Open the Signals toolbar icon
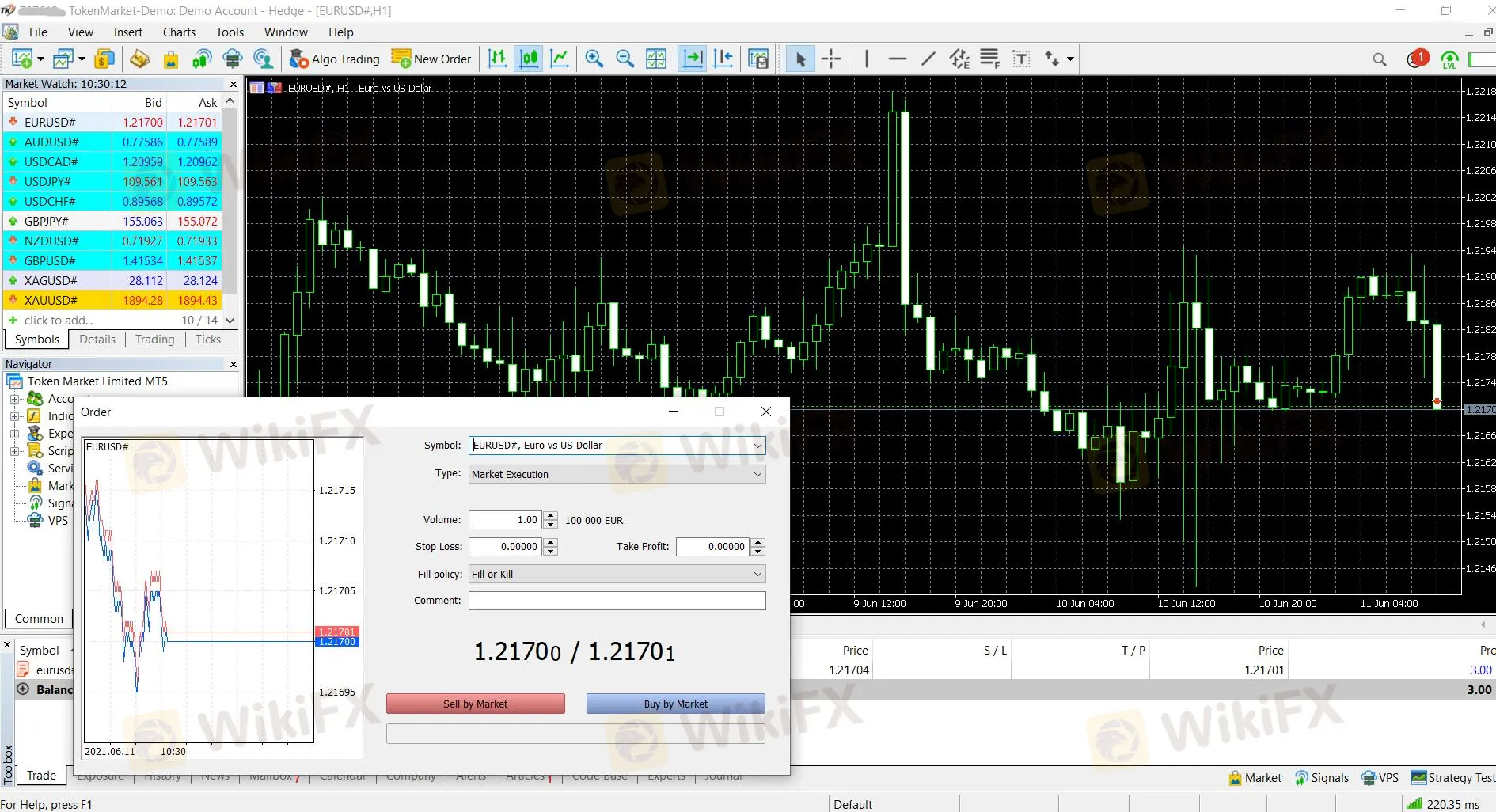 click(202, 59)
